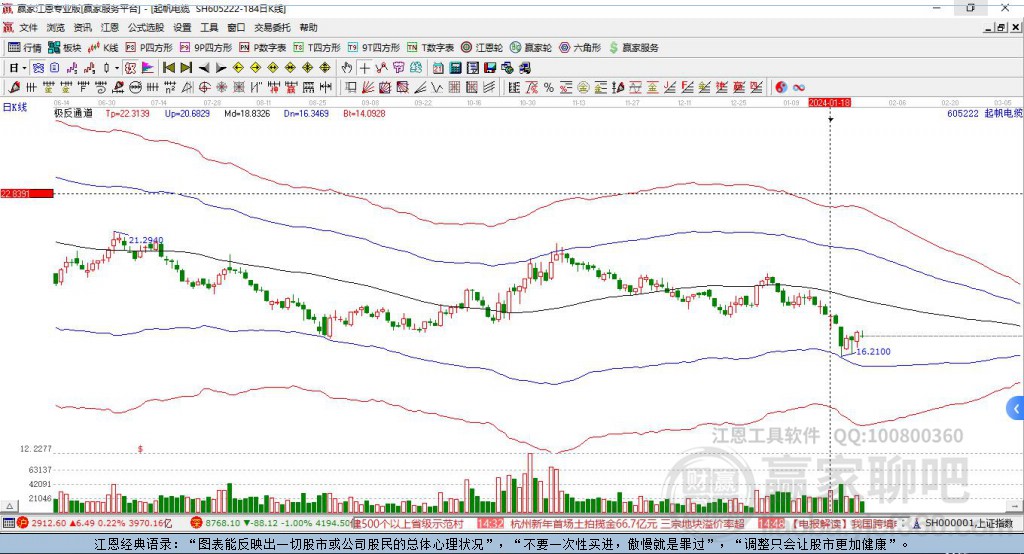Launch the 赢家轮 wheel tool
Viewport: 1024px width, 554px height.
click(x=531, y=48)
